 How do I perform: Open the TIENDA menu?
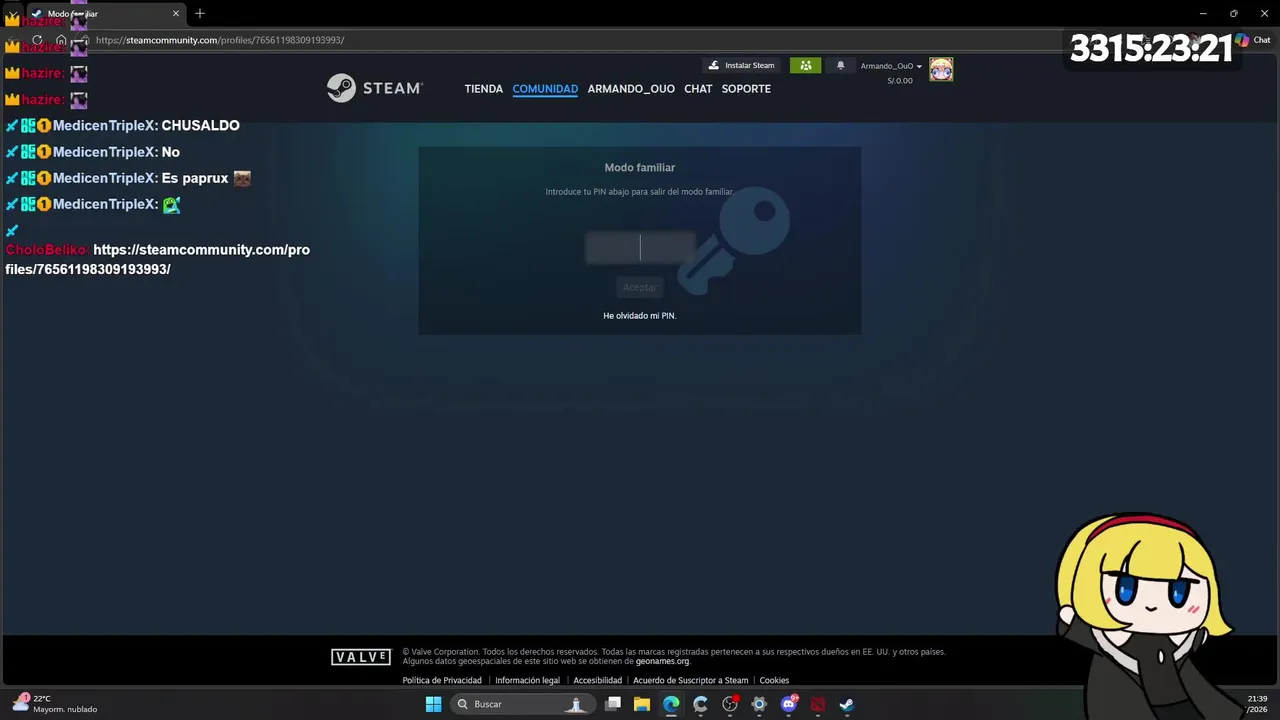tap(484, 89)
